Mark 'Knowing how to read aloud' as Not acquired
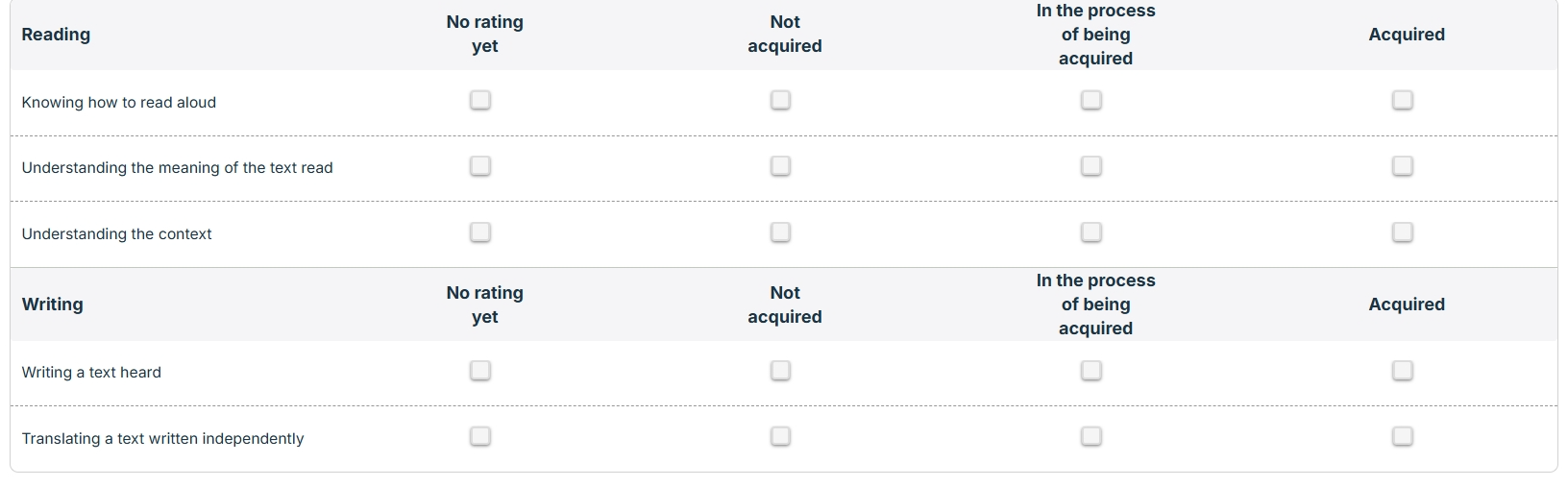This screenshot has height=487, width=1568. coord(780,100)
